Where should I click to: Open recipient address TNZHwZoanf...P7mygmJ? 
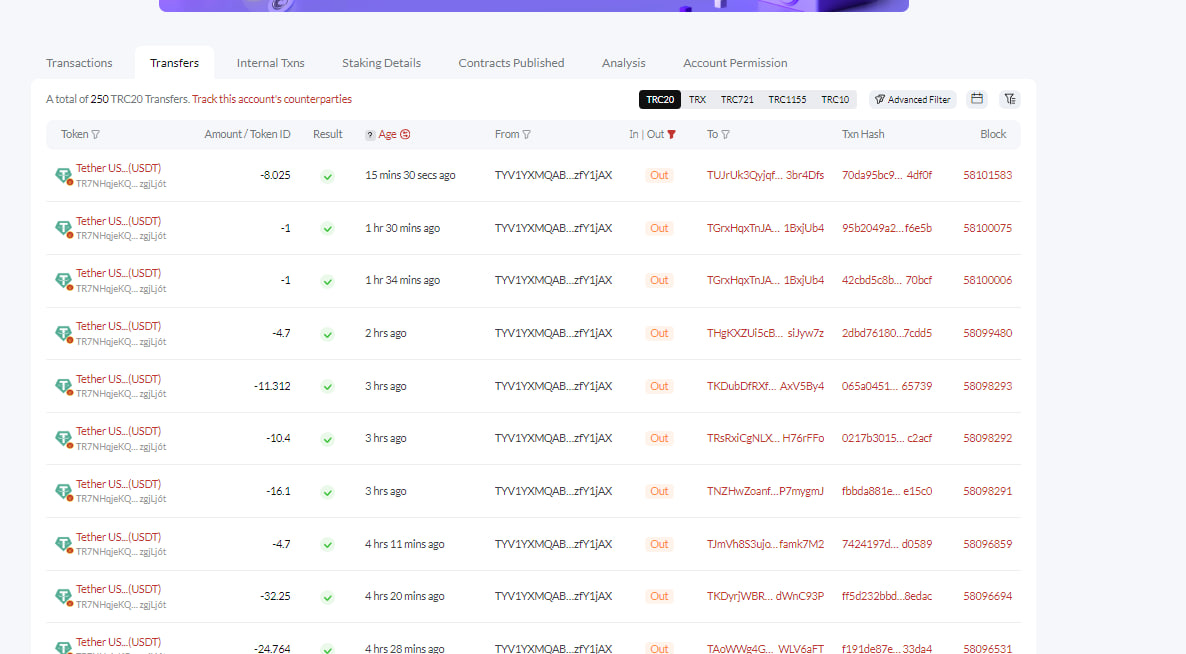point(765,491)
